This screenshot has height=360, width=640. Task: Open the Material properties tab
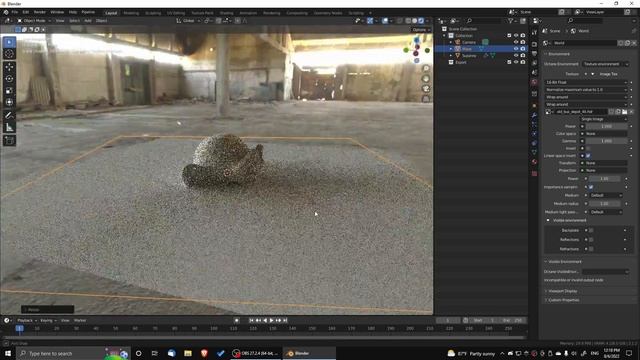pos(534,162)
